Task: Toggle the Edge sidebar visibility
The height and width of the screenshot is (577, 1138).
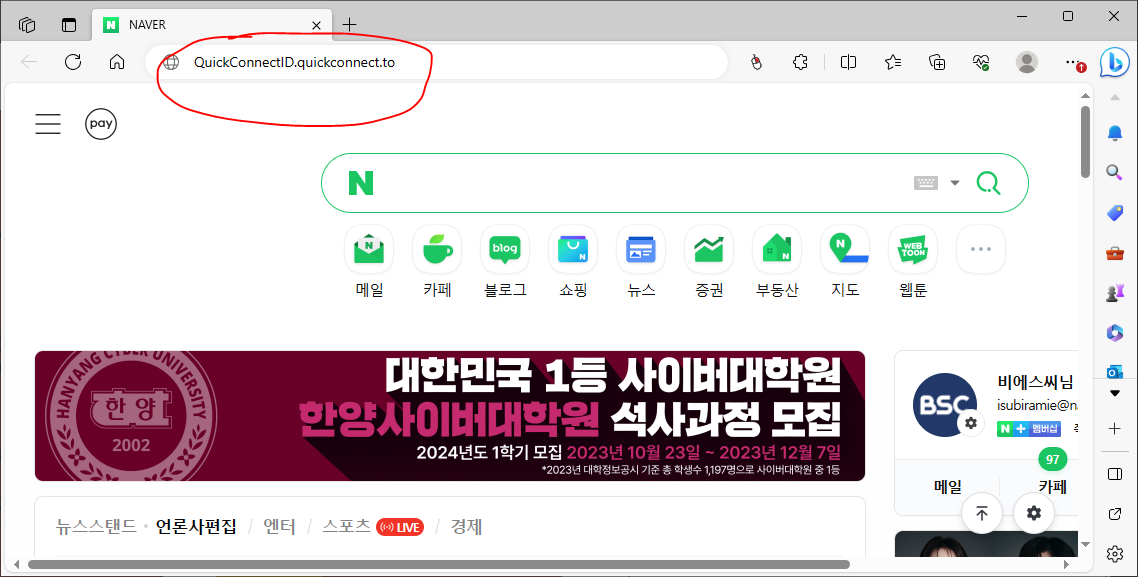Action: 1115,475
